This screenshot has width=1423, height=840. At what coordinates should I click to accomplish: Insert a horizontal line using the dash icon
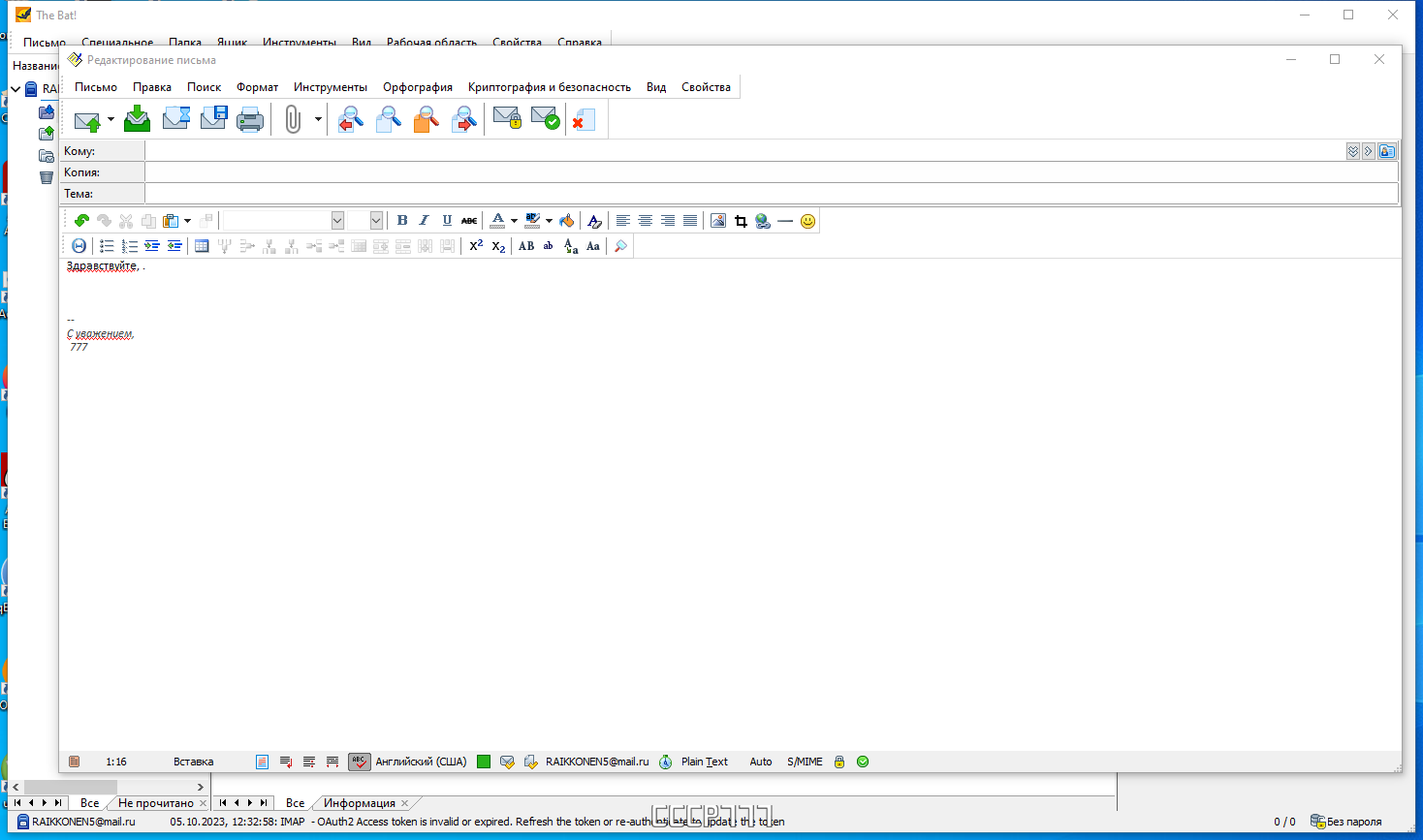point(785,221)
